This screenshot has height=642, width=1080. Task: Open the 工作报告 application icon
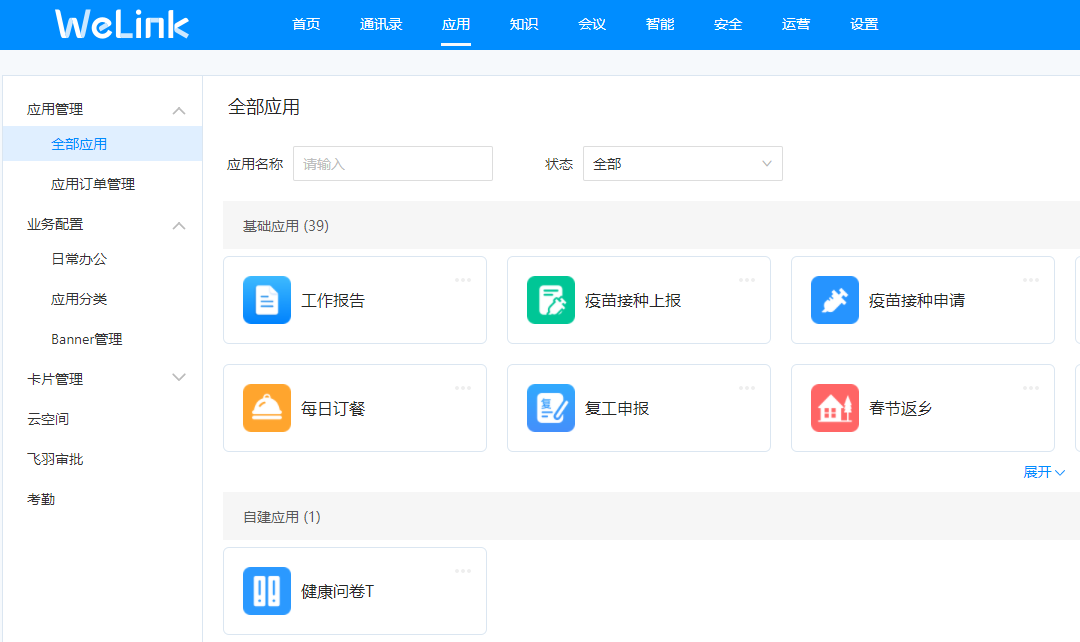click(266, 299)
